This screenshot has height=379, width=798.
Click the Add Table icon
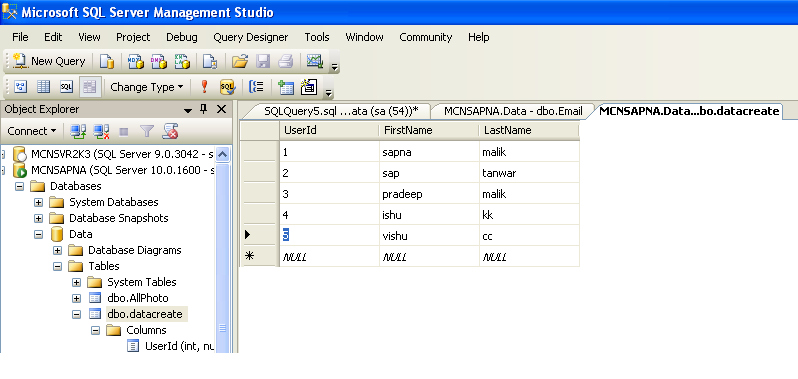point(286,87)
